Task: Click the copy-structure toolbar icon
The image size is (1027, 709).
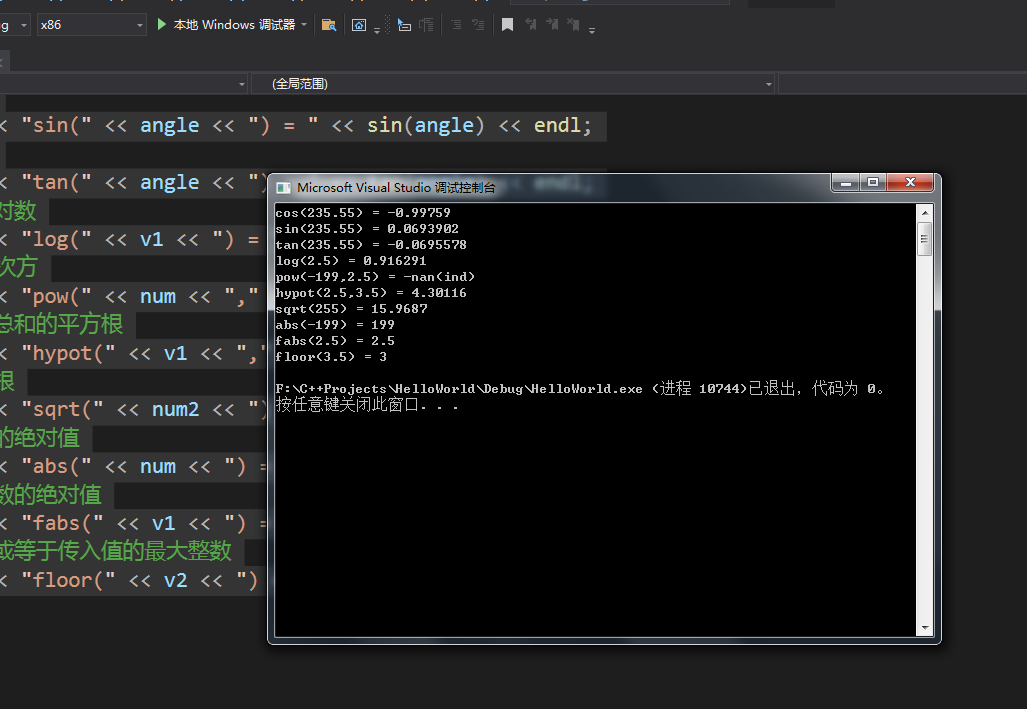Action: coord(427,24)
